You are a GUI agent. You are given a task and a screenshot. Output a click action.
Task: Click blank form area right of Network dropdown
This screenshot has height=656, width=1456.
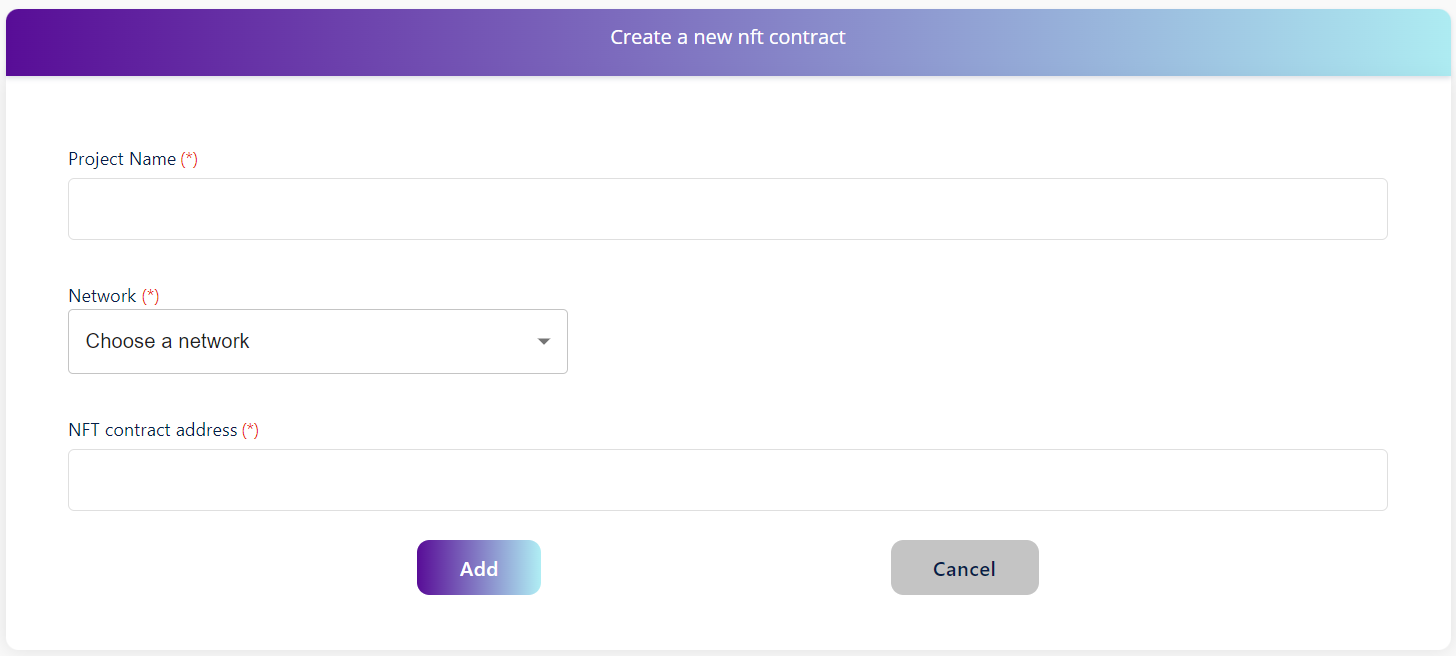950,341
